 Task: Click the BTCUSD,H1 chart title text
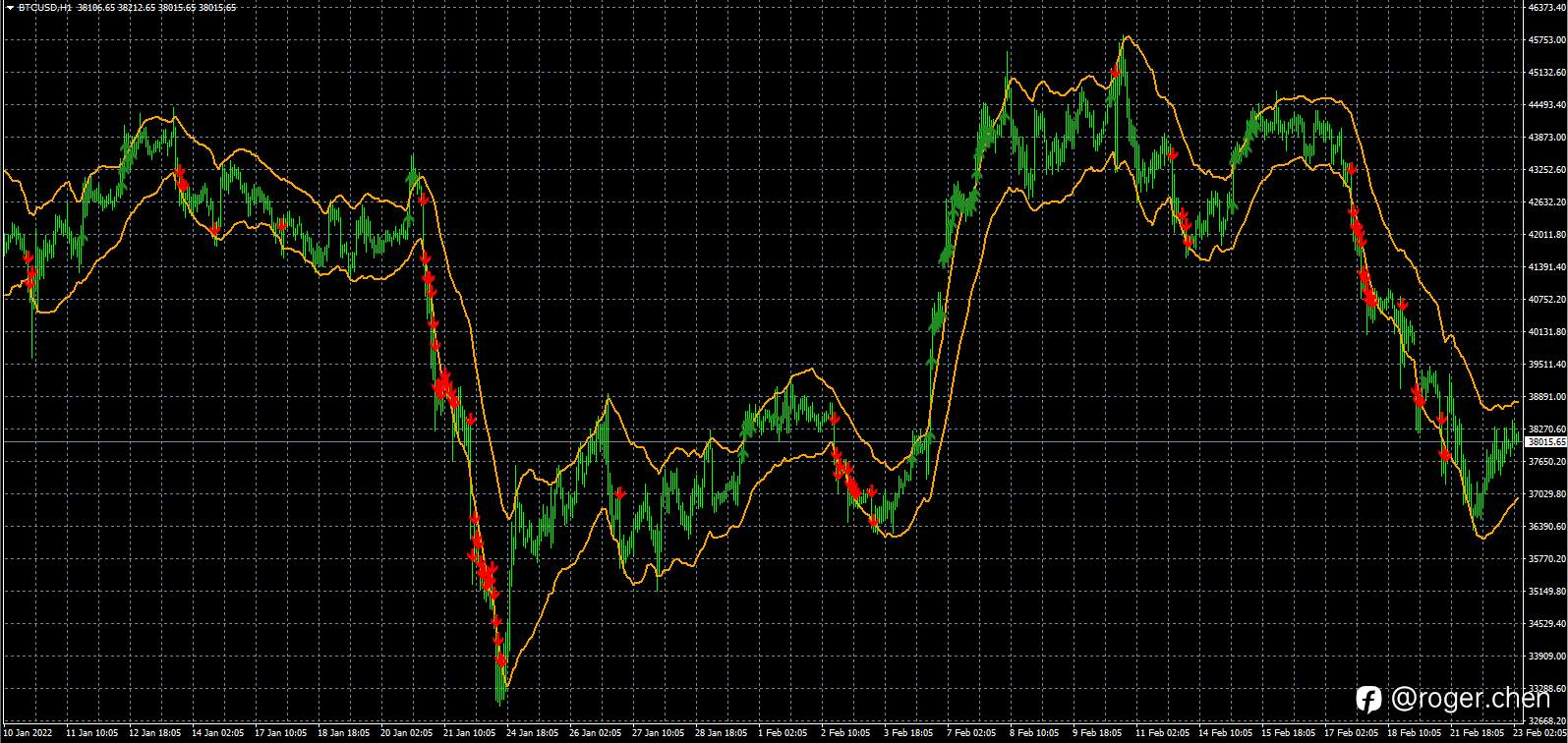coord(45,7)
